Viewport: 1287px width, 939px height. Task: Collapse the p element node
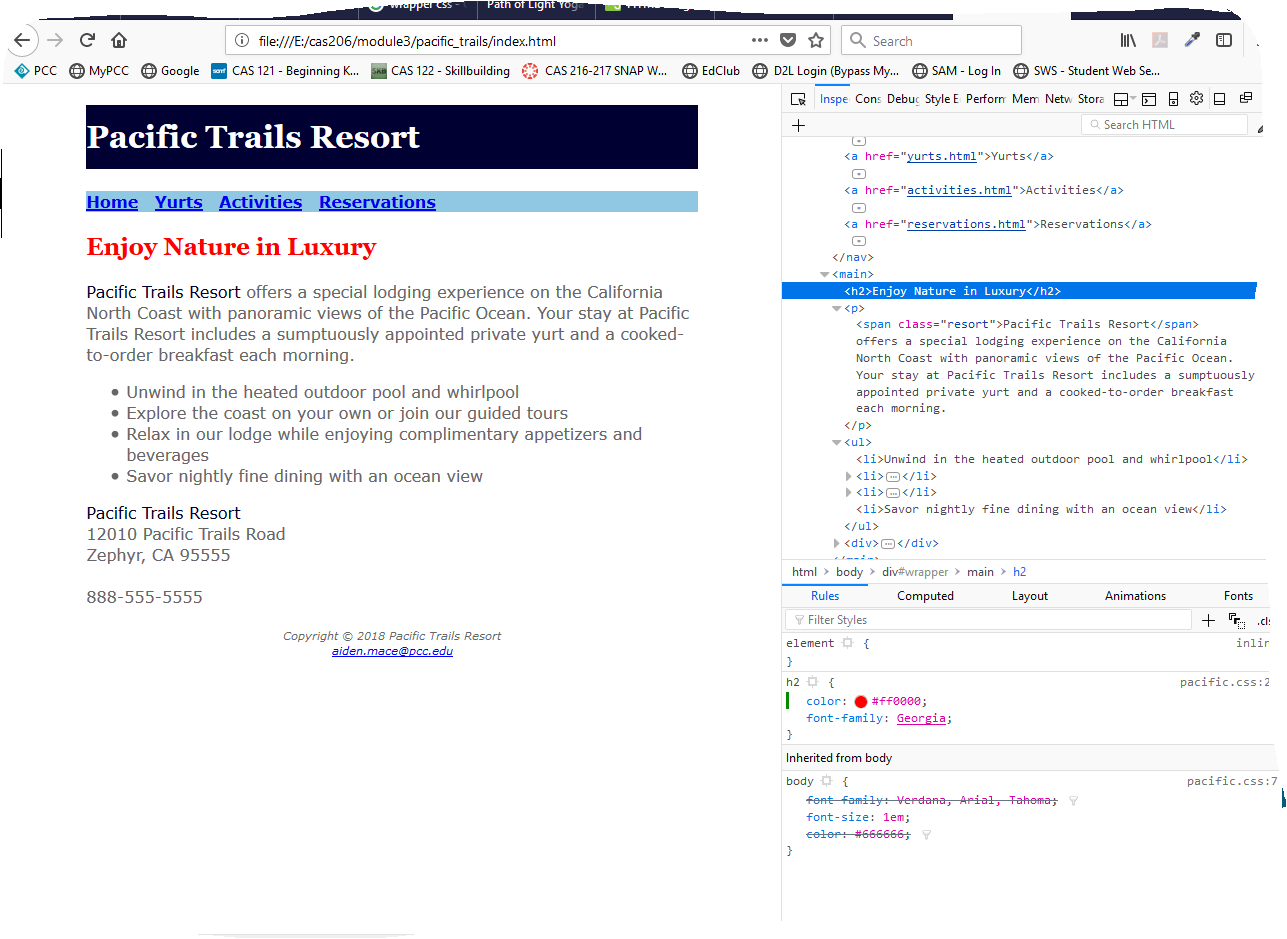click(837, 308)
